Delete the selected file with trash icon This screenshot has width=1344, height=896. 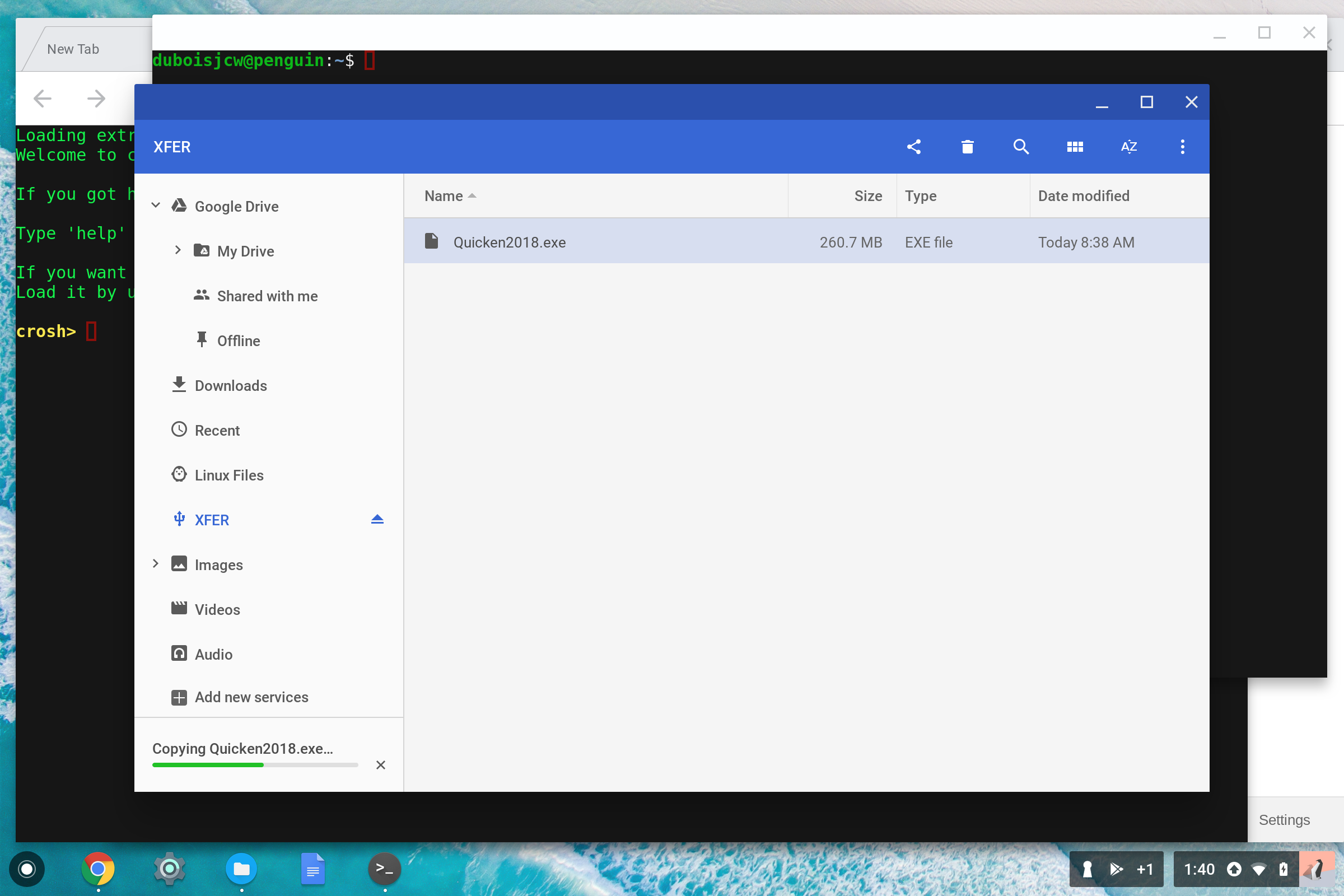click(x=968, y=147)
